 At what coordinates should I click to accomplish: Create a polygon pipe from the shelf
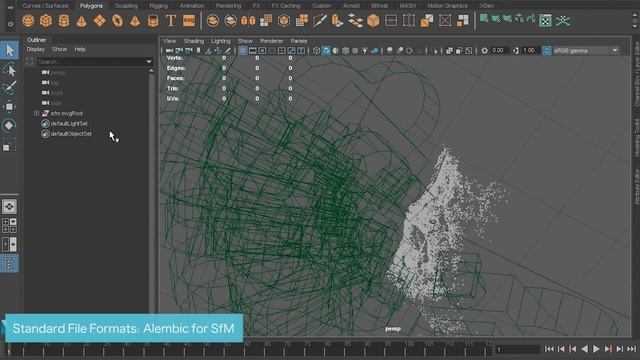point(153,20)
